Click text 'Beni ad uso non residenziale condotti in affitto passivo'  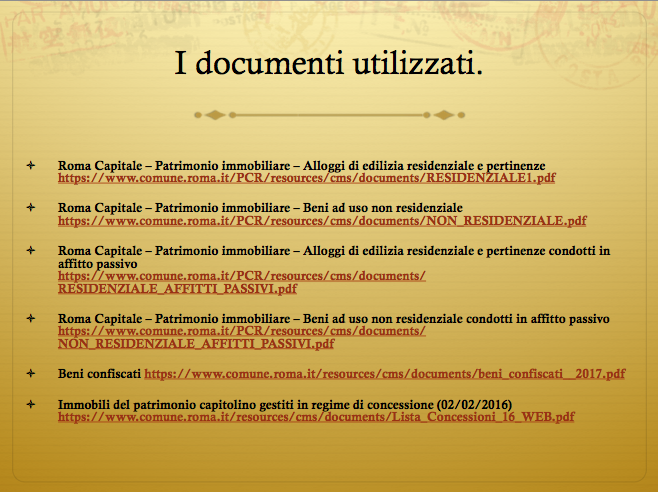pos(456,319)
